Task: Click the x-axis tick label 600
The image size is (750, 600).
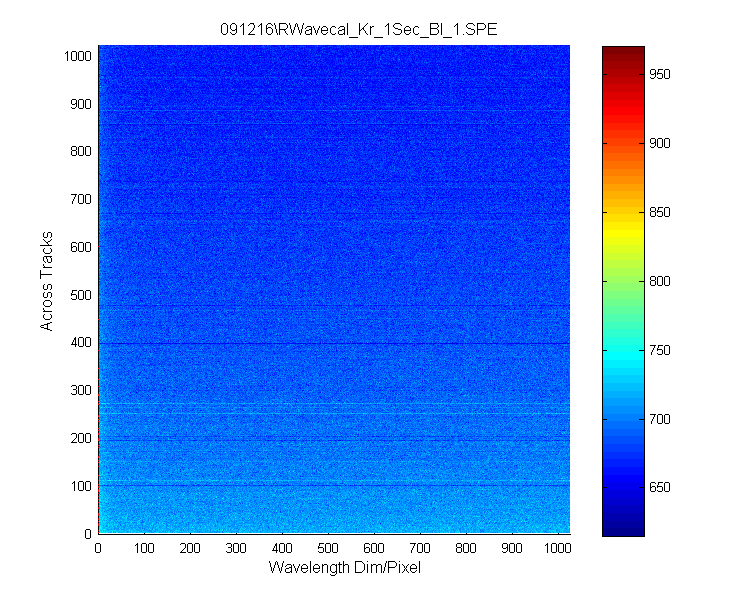Action: point(374,548)
